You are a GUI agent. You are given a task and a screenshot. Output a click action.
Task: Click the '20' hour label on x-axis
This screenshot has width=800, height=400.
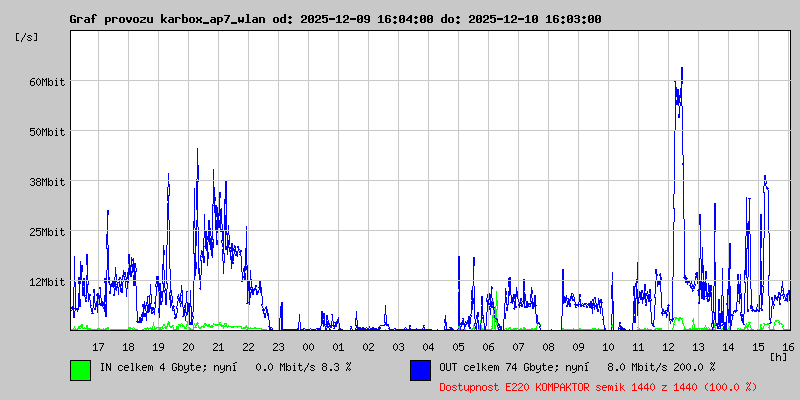[188, 347]
